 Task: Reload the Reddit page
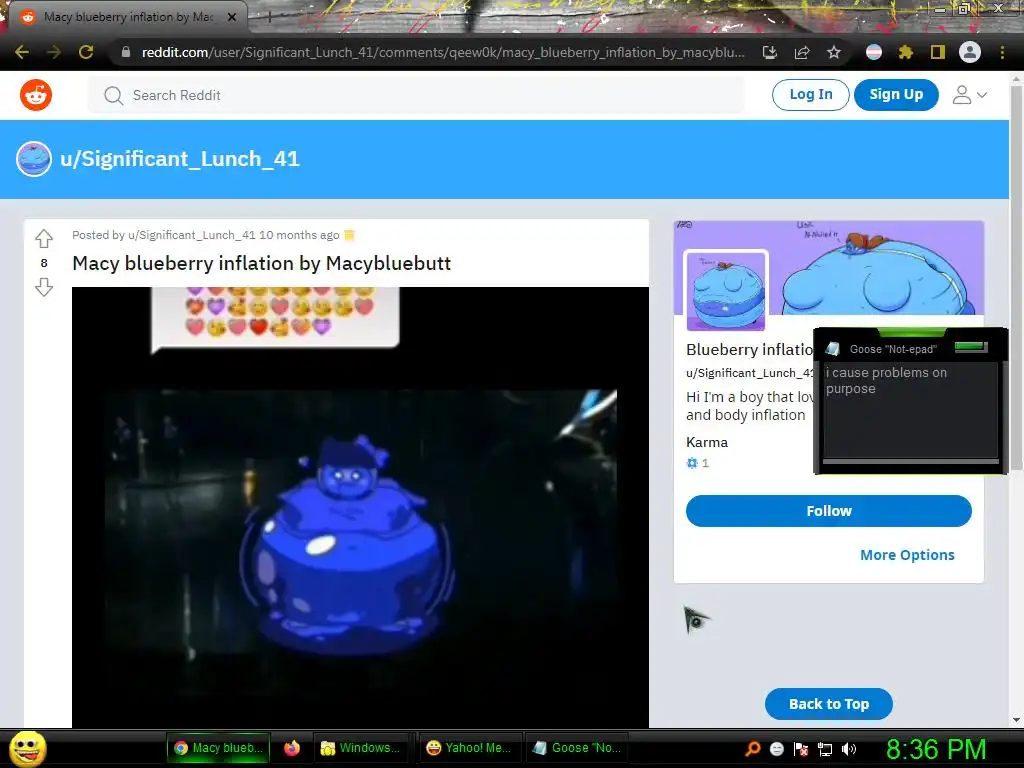pyautogui.click(x=86, y=52)
